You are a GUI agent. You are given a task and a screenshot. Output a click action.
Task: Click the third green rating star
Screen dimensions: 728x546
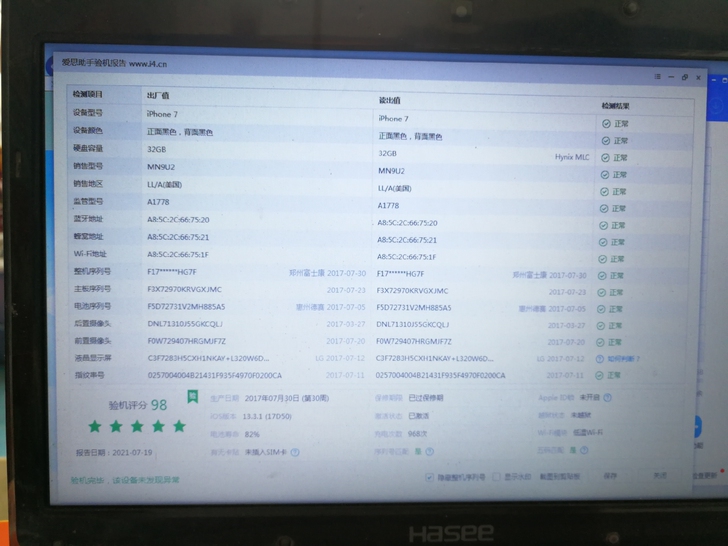pyautogui.click(x=137, y=426)
